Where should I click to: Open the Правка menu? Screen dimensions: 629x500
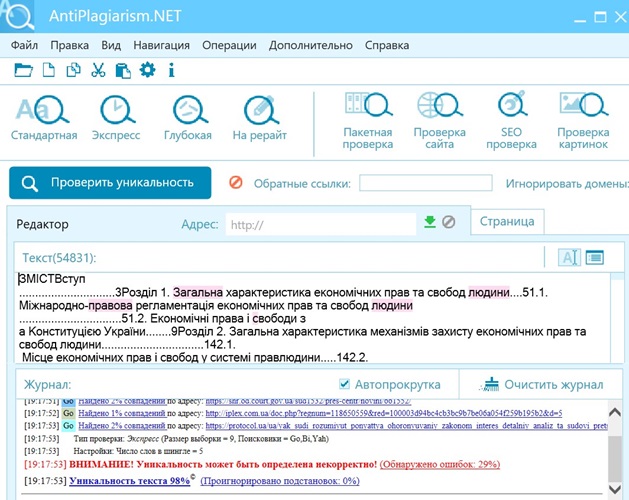(x=69, y=45)
